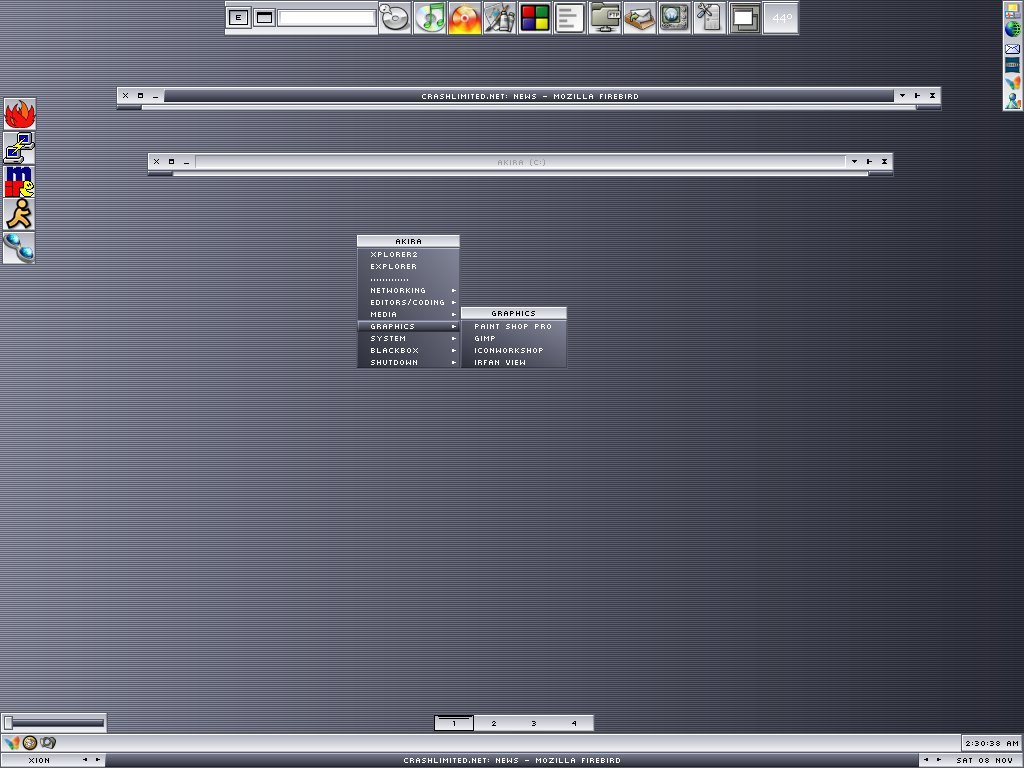The height and width of the screenshot is (768, 1024).
Task: Click left arrow beside the date label
Action: [925, 760]
